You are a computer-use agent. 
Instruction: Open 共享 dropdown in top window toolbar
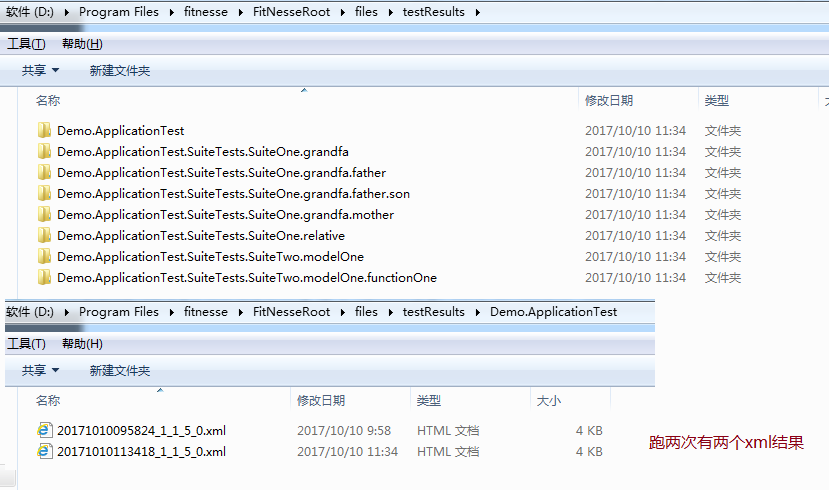coord(40,70)
